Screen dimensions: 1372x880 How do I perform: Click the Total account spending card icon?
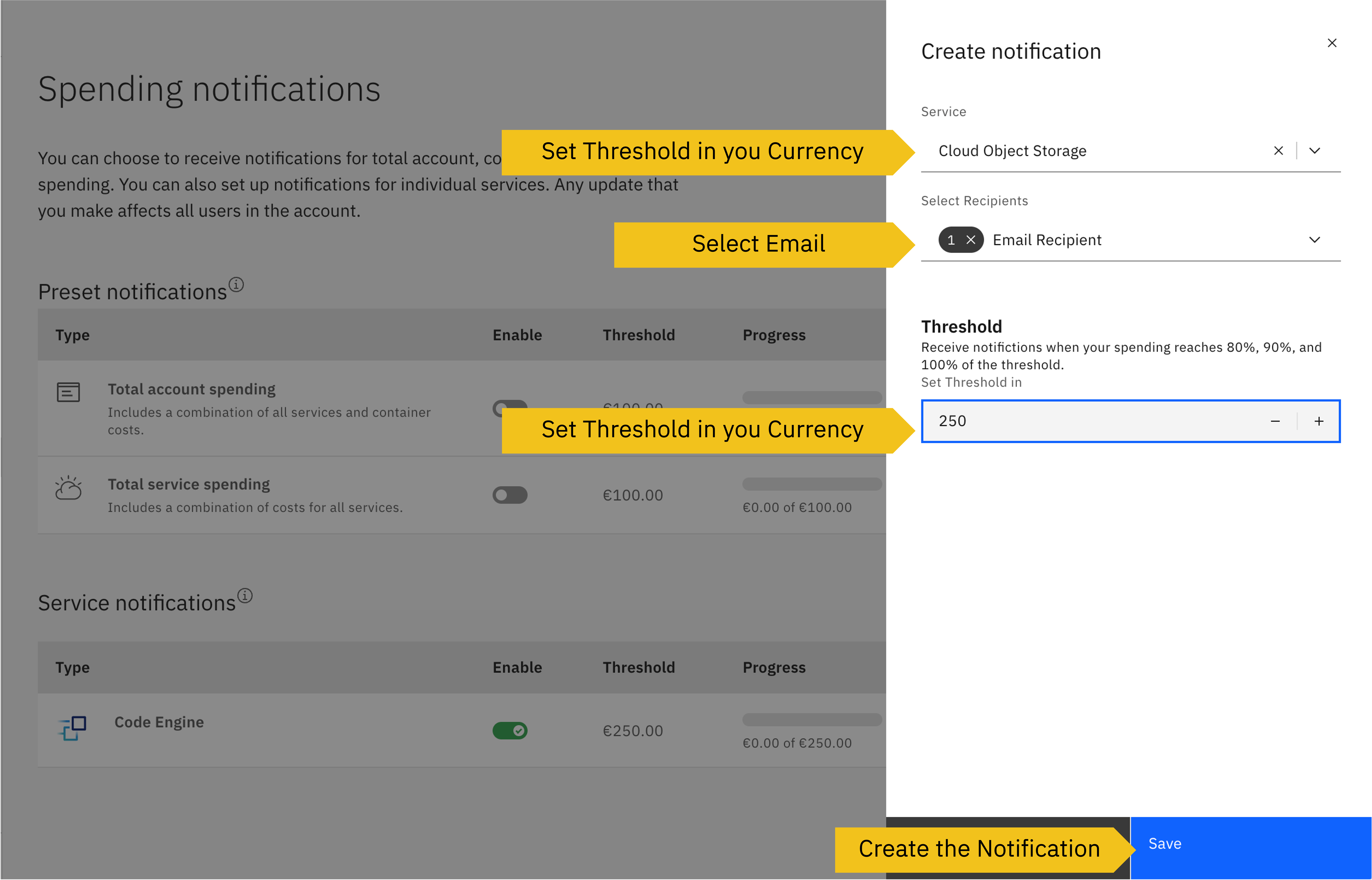[68, 392]
